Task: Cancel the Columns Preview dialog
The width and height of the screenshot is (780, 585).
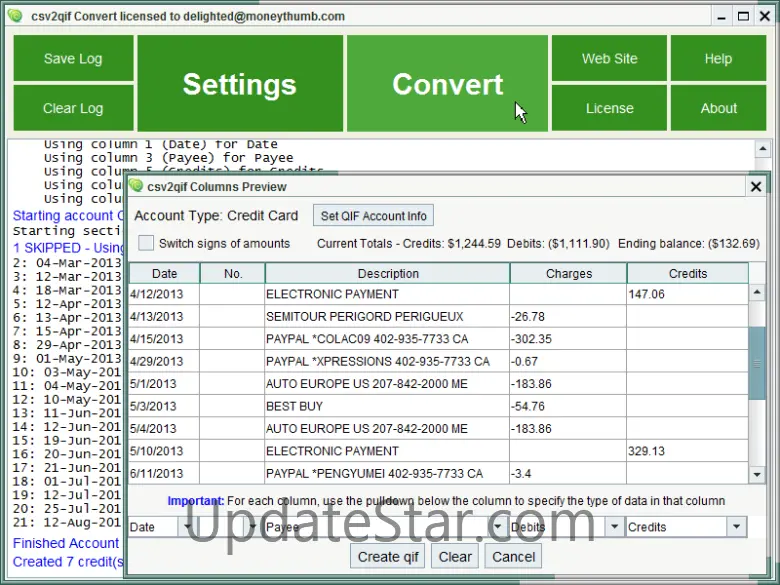Action: coord(513,557)
